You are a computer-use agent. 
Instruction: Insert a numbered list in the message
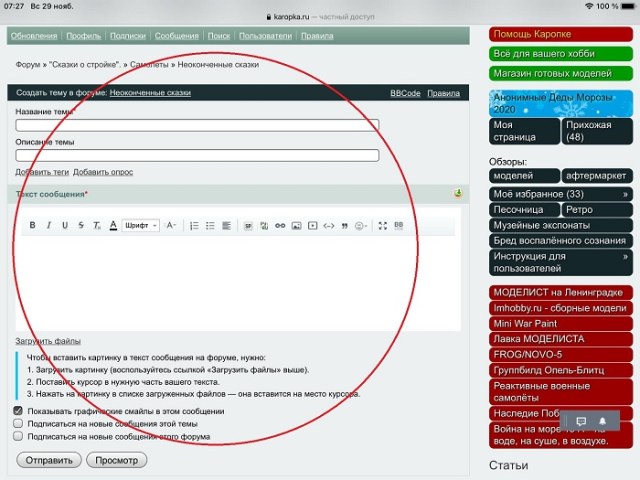194,226
